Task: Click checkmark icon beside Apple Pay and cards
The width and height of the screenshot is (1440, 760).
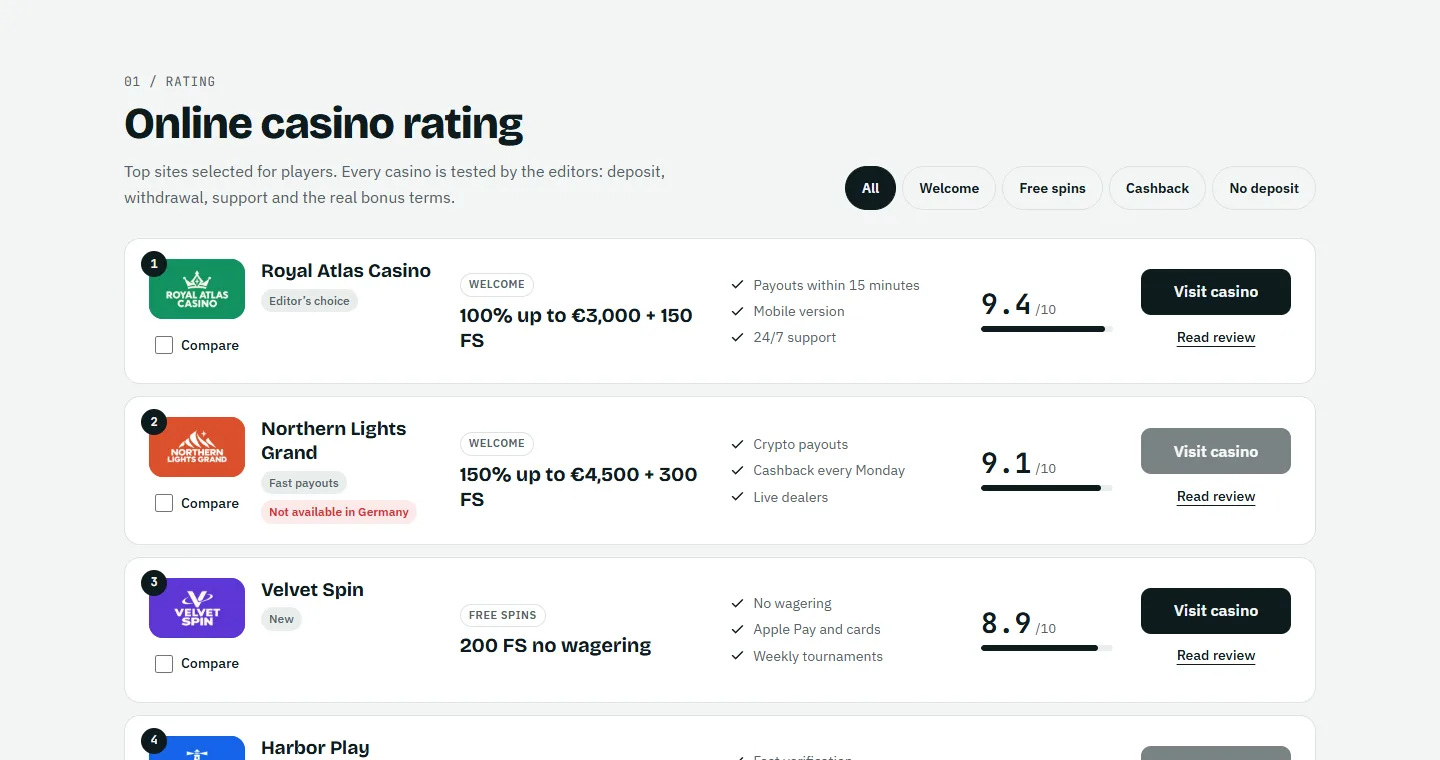Action: (x=738, y=629)
